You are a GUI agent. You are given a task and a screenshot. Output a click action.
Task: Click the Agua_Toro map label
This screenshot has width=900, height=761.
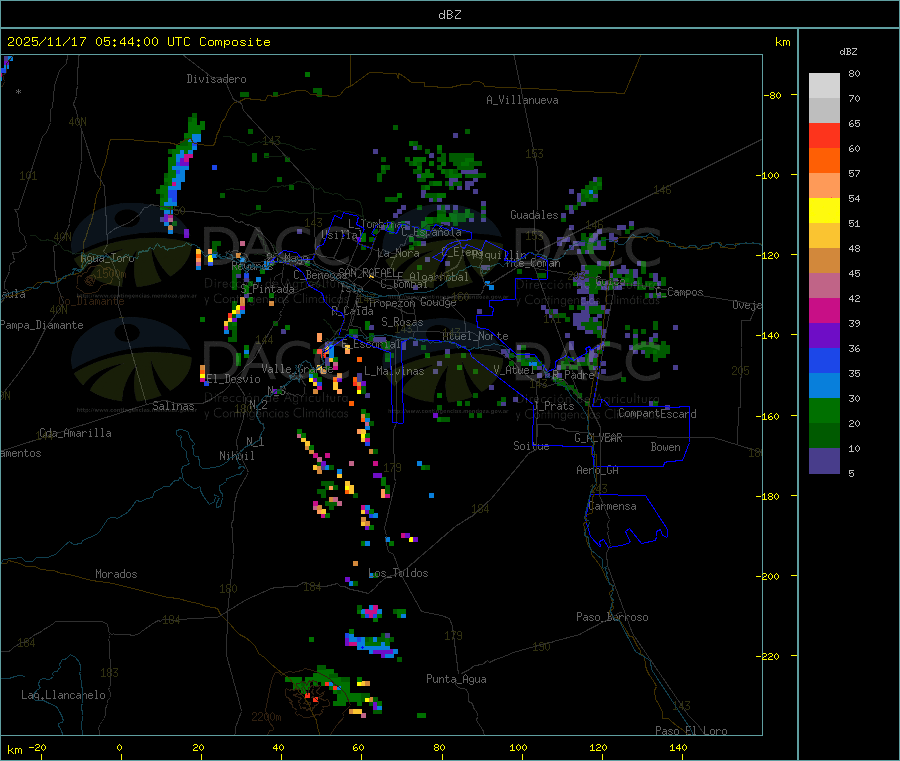pyautogui.click(x=107, y=258)
